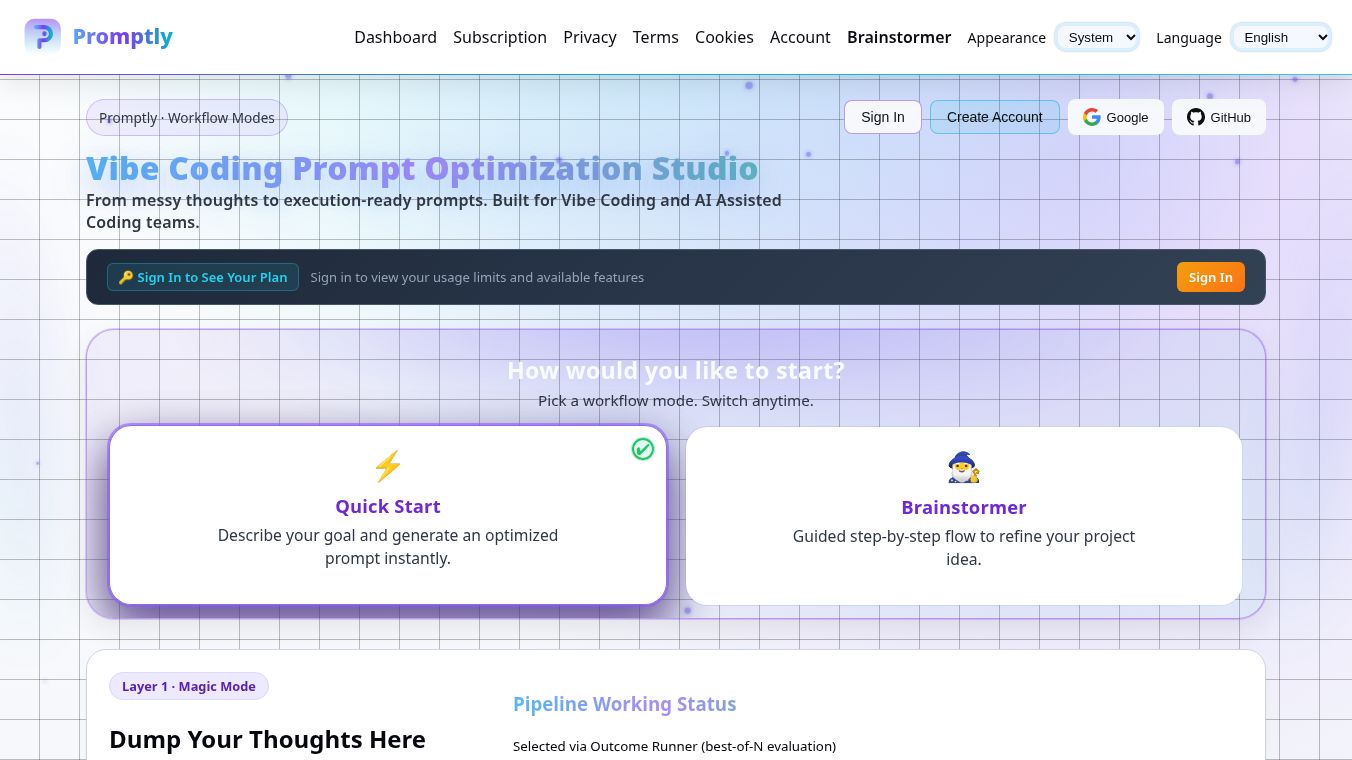Click the Appearance label

coord(1007,38)
